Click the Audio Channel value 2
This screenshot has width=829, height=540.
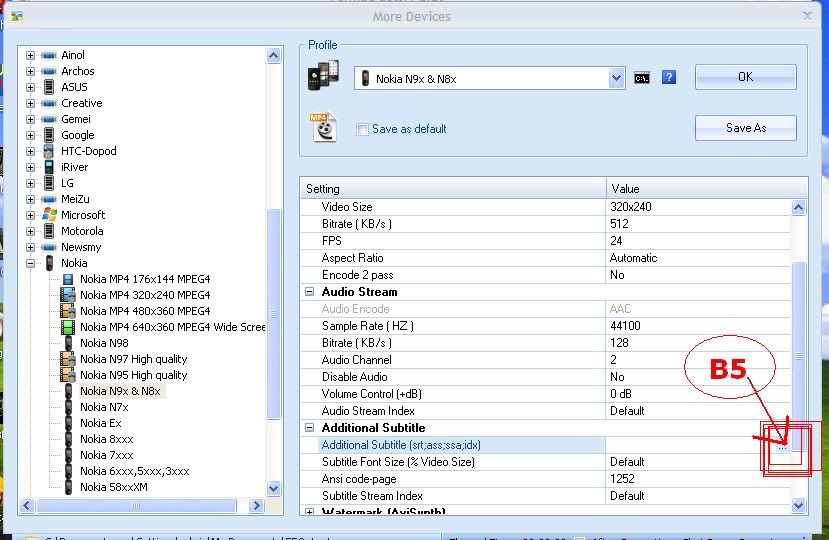coord(613,360)
